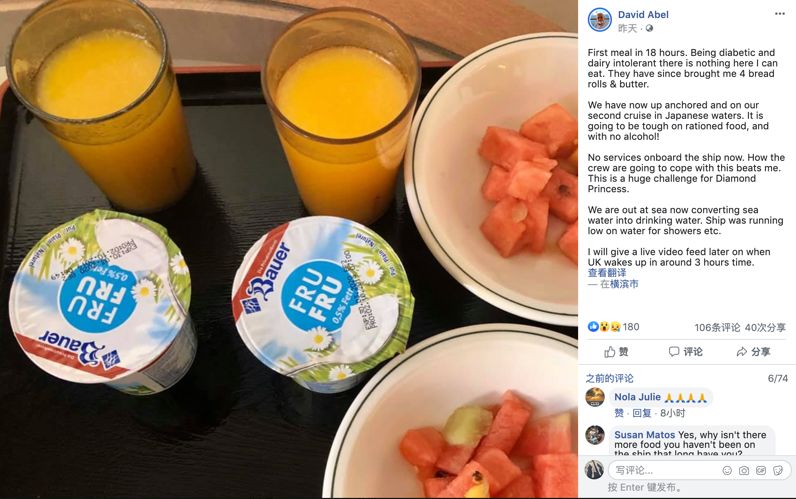Attach a photo with camera icon

(744, 471)
